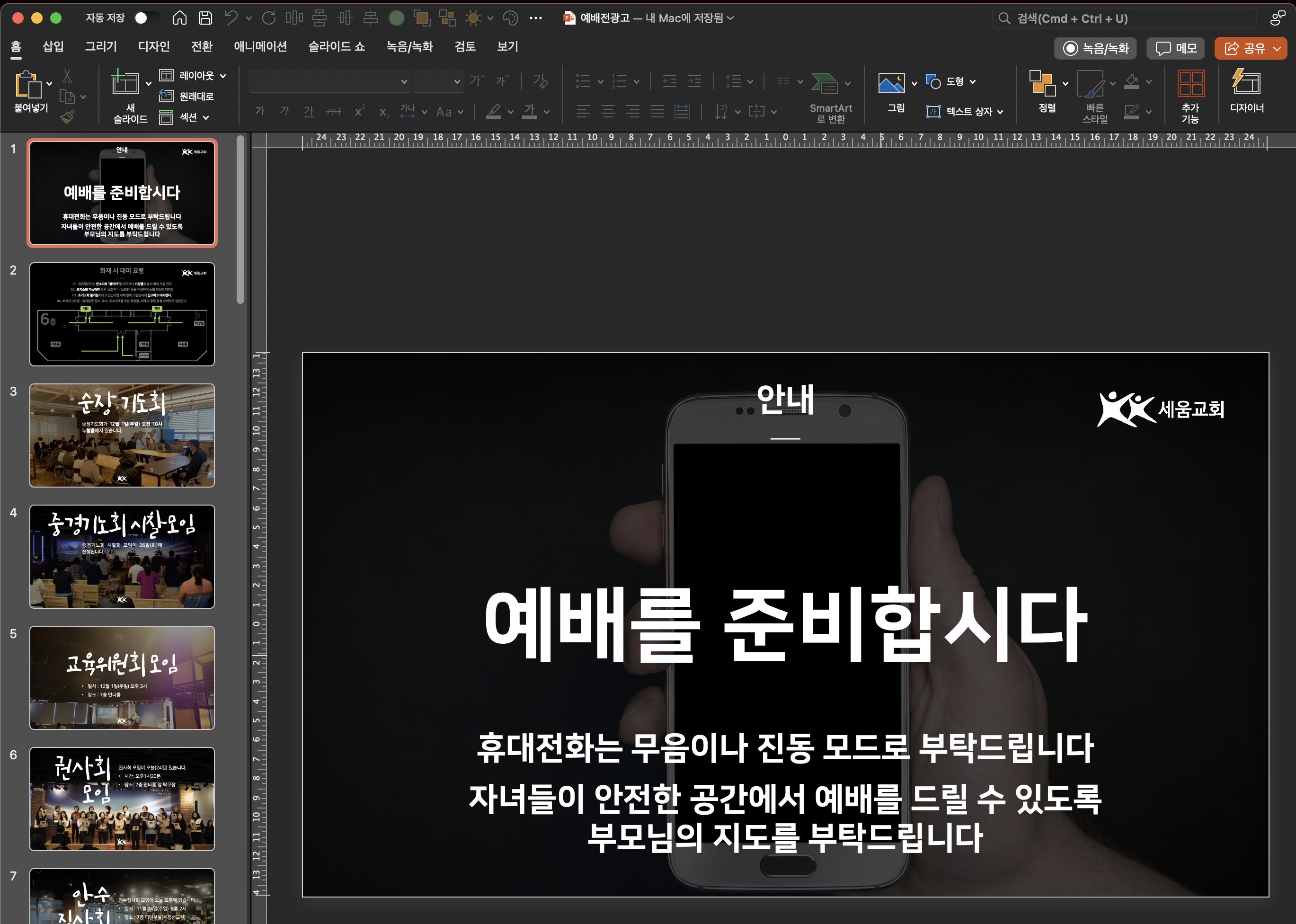Toggle bold text formatting
This screenshot has height=924, width=1296.
(x=260, y=112)
